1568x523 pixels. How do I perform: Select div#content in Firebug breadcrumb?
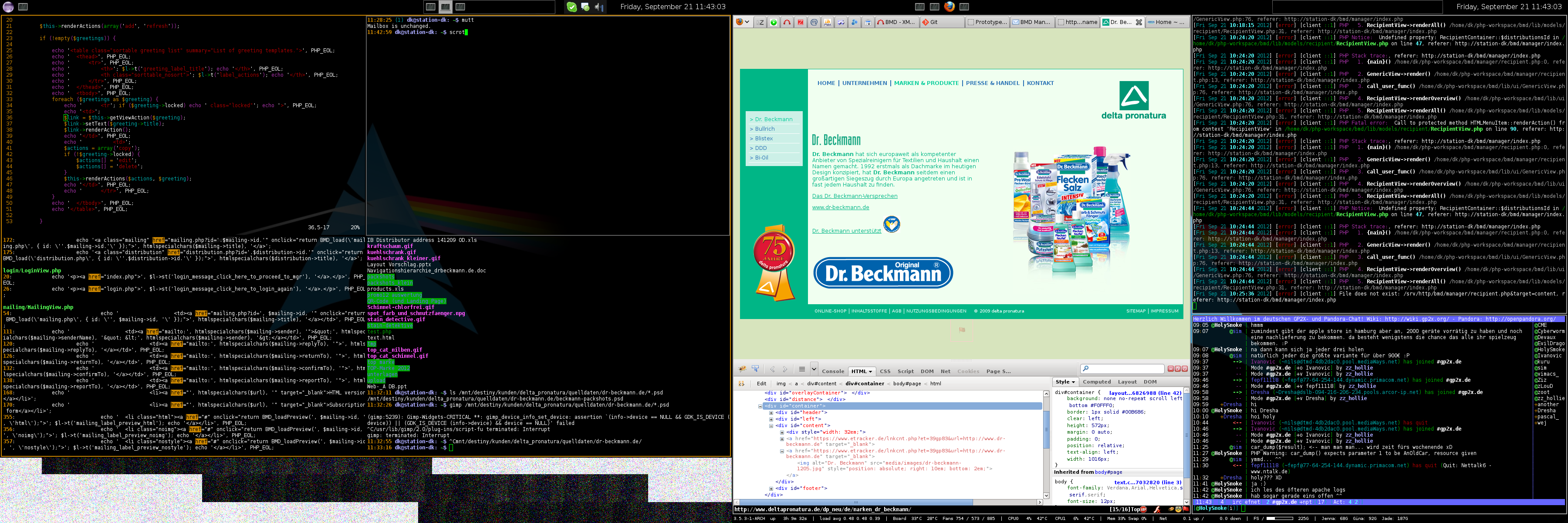point(822,384)
